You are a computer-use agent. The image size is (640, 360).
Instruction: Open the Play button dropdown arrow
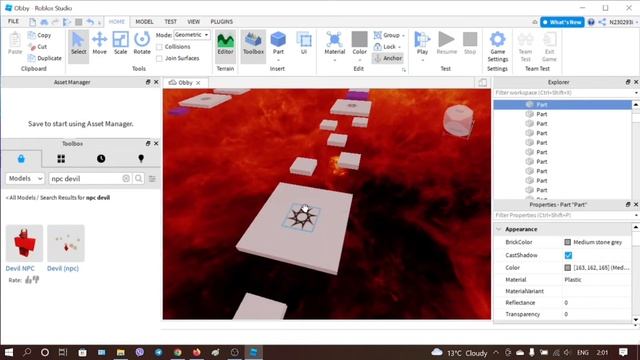click(422, 60)
